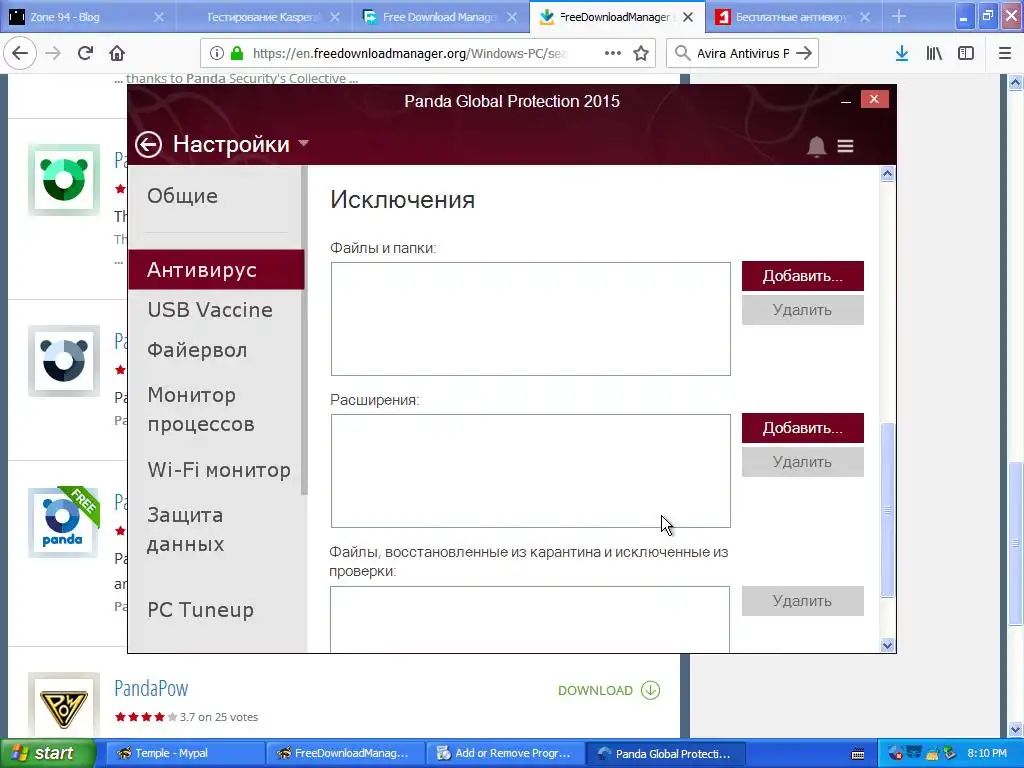Click Удалить for Файлы и папки
Image resolution: width=1024 pixels, height=768 pixels.
(x=803, y=310)
